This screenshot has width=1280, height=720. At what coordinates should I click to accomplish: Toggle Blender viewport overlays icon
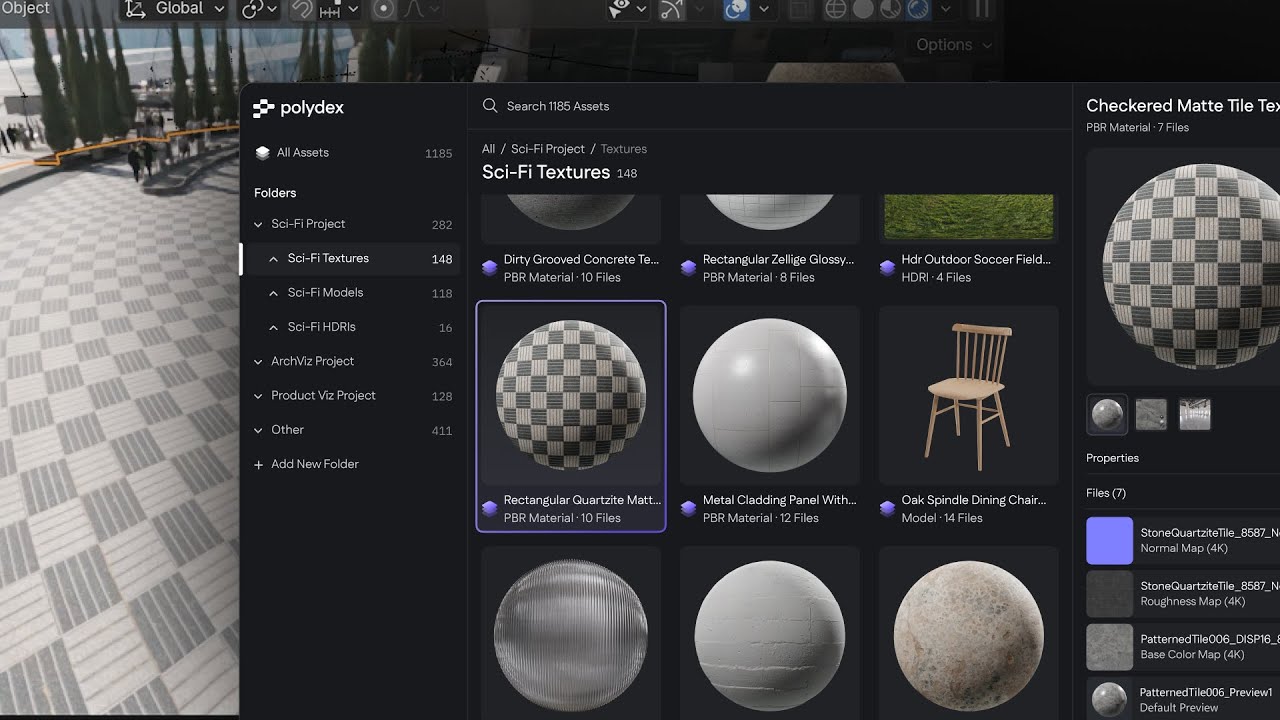click(x=736, y=9)
